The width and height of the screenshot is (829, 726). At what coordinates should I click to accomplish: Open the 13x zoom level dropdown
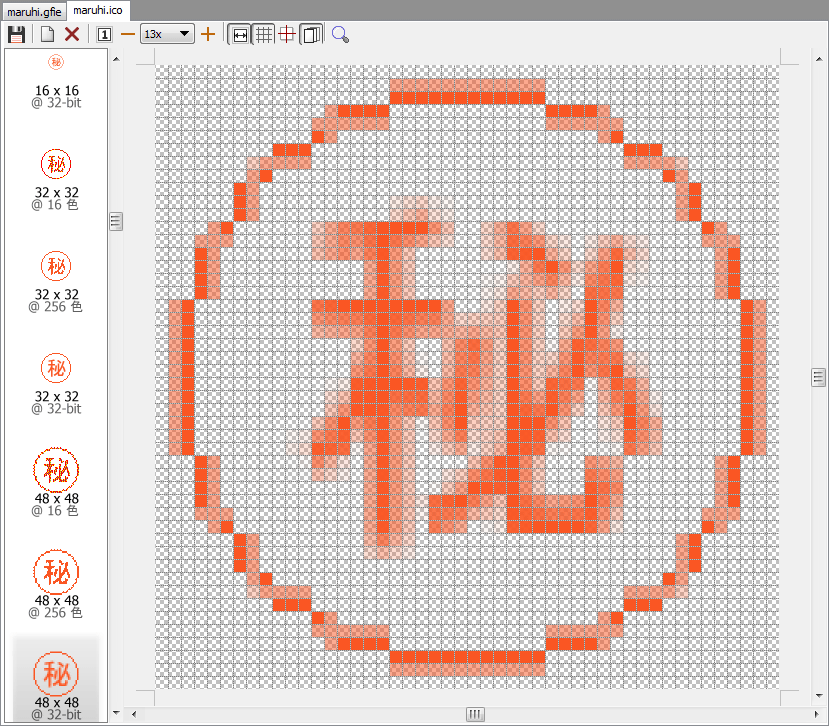(x=167, y=34)
